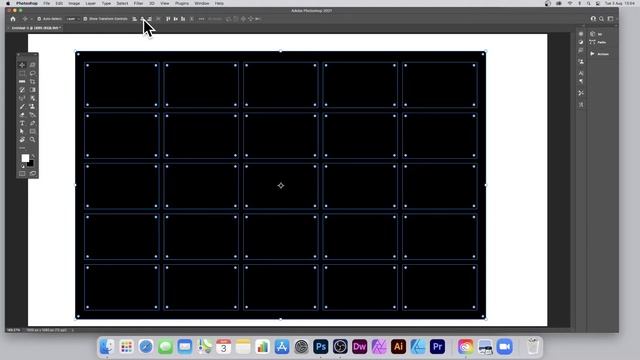Toggle Quick Mask mode
The height and width of the screenshot is (360, 640).
click(x=22, y=173)
